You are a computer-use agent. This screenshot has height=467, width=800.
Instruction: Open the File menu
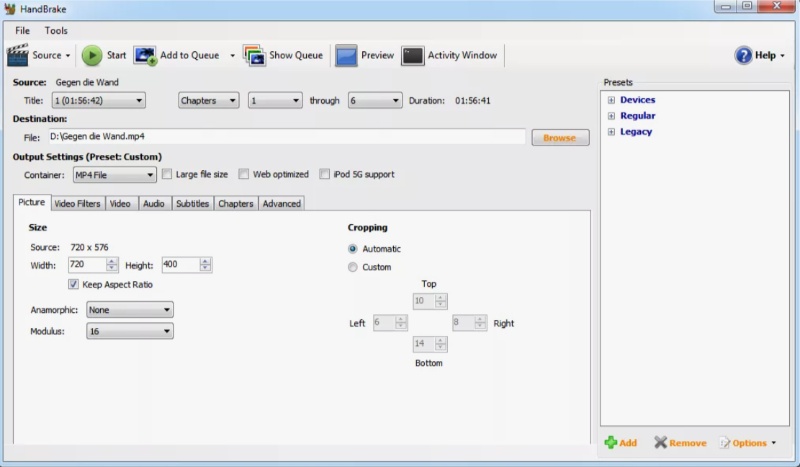[22, 31]
